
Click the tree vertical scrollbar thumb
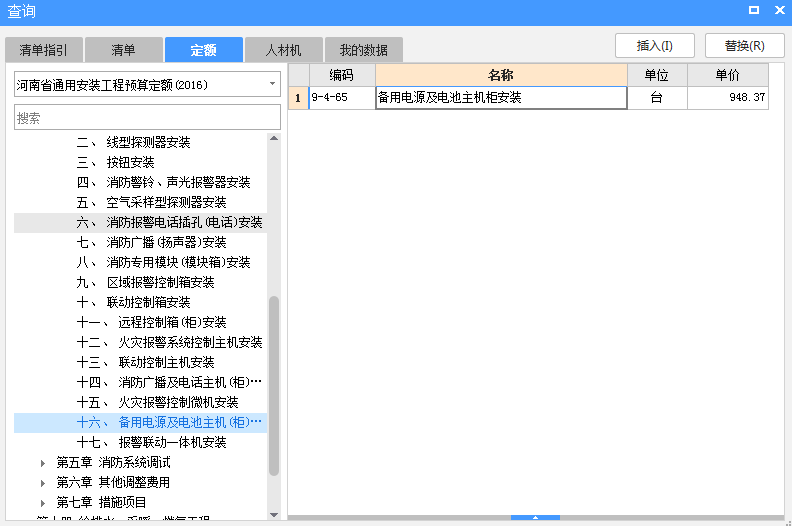click(274, 386)
